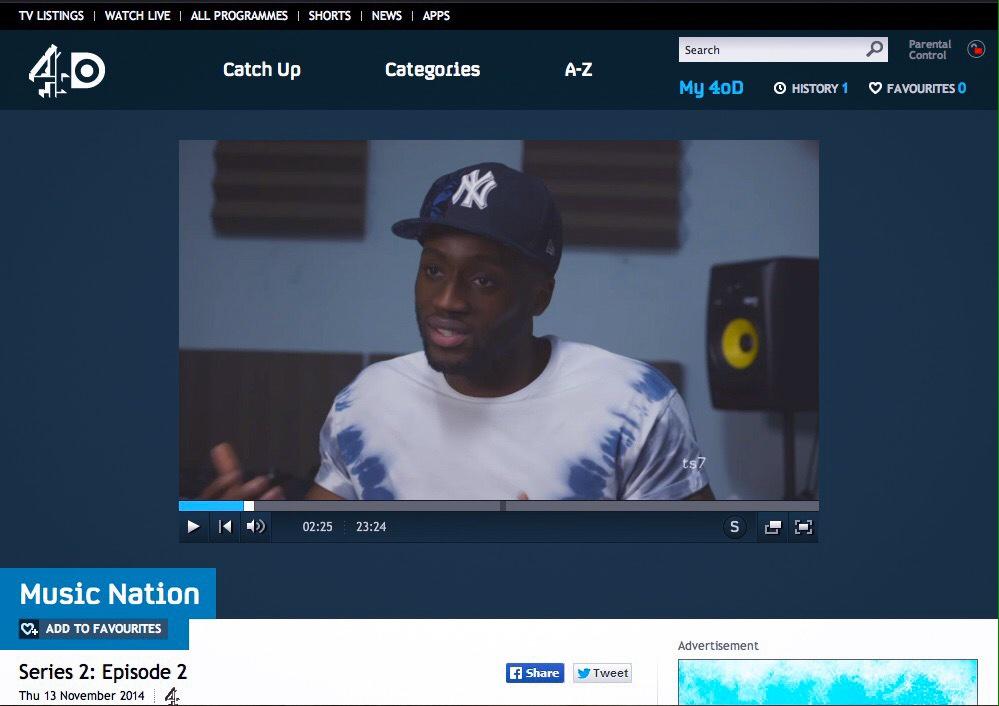Click the Favourites heart icon
The width and height of the screenshot is (999, 706).
(x=874, y=88)
